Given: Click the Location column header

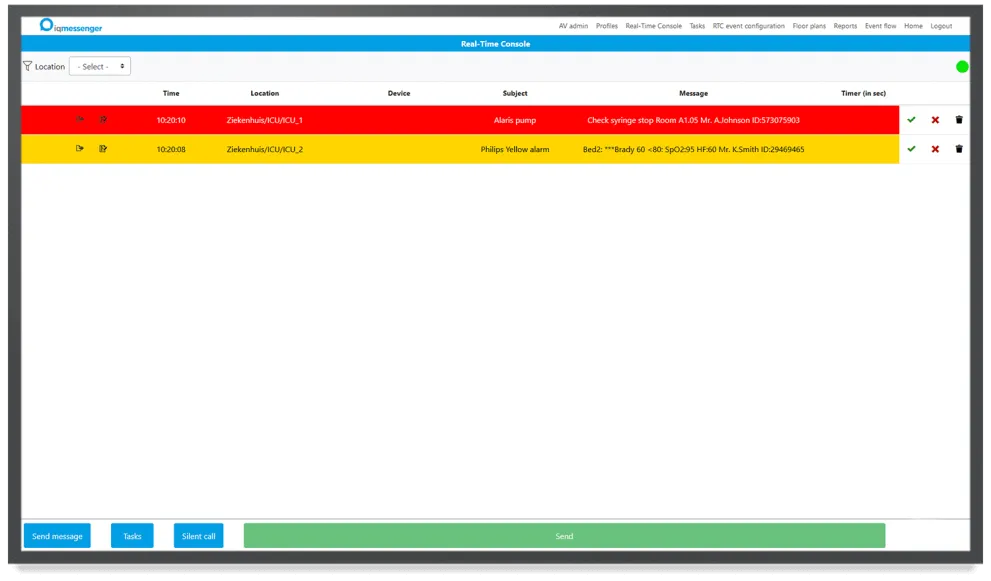Looking at the screenshot, I should click(265, 93).
